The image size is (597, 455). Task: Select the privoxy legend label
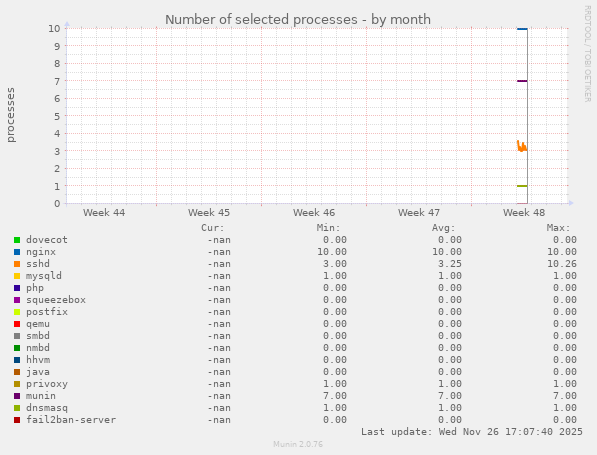tap(47, 384)
